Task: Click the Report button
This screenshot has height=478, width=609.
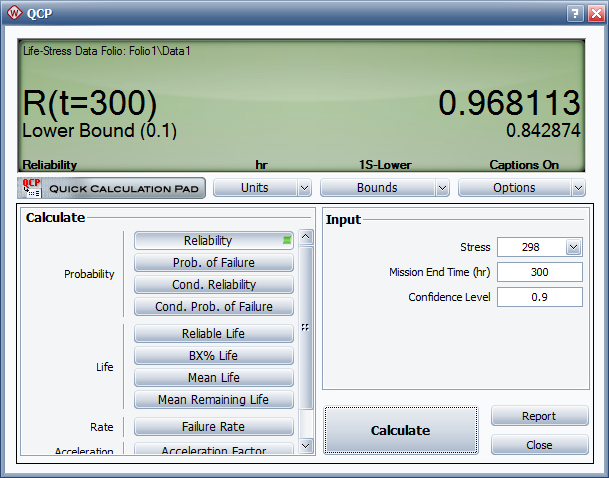Action: click(x=538, y=416)
